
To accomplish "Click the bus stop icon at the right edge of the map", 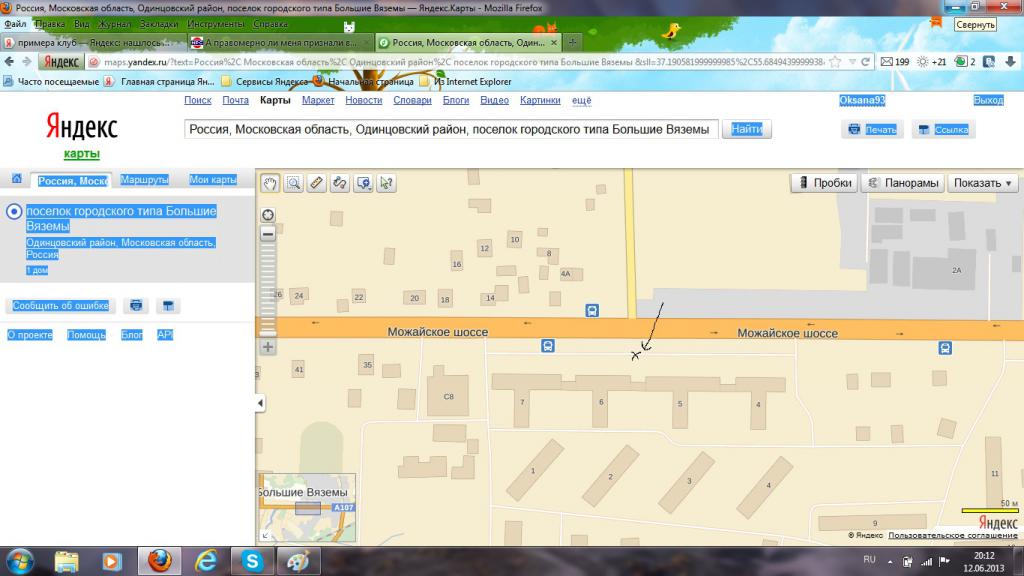I will (x=945, y=348).
